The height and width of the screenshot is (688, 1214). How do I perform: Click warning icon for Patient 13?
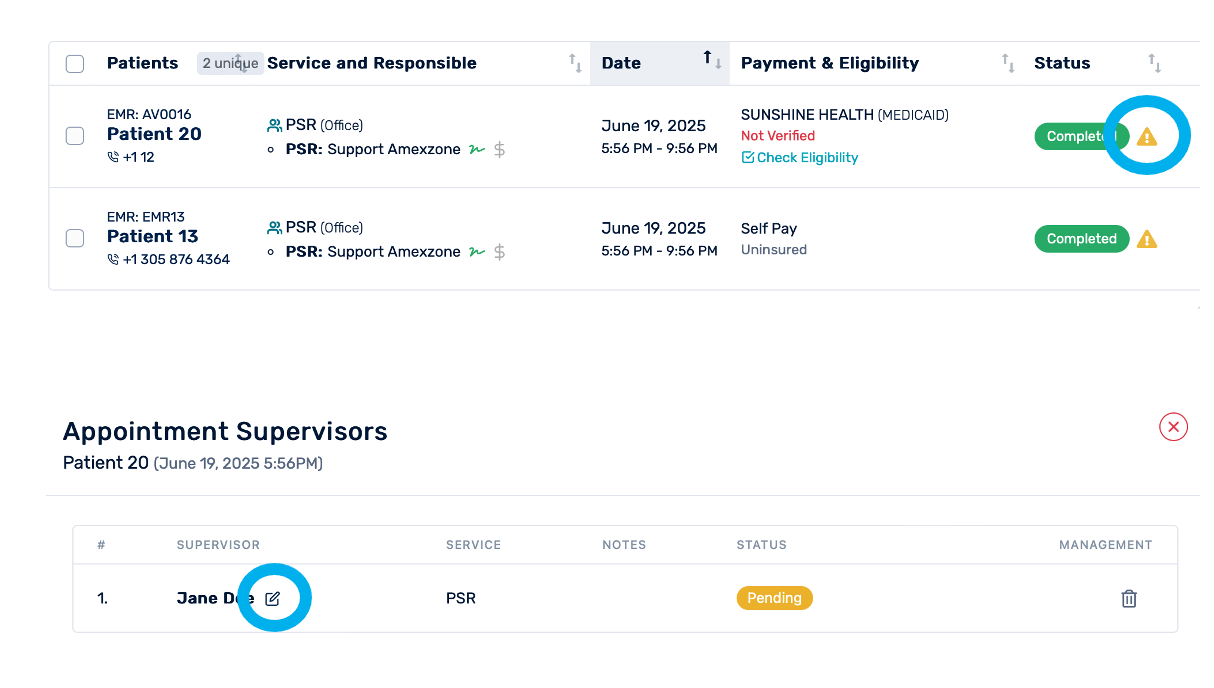pyautogui.click(x=1147, y=239)
